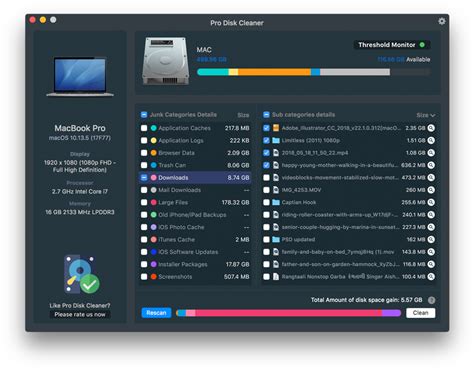
Task: Click the IMG_4253.MOV file icon
Action: (x=276, y=190)
